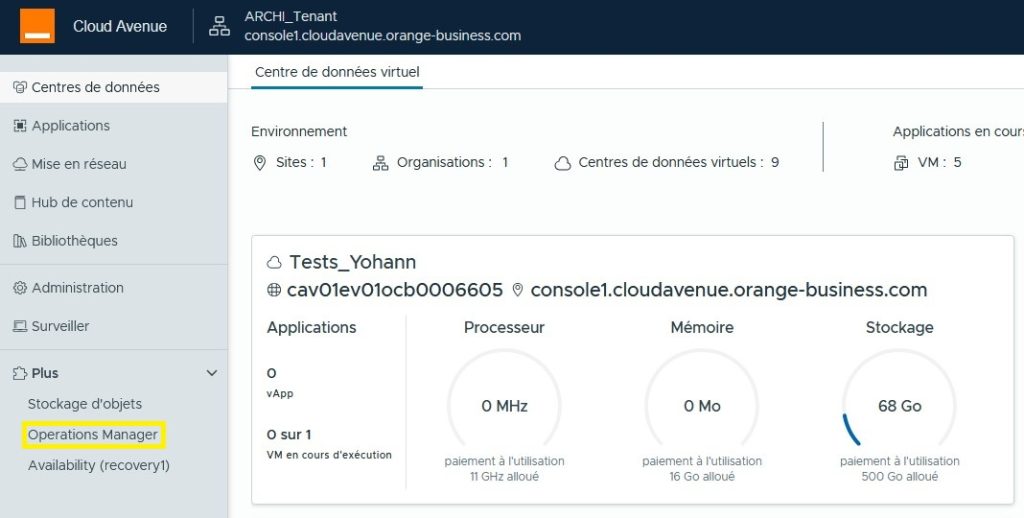Click the Administration gear icon
The image size is (1024, 518).
pyautogui.click(x=19, y=288)
